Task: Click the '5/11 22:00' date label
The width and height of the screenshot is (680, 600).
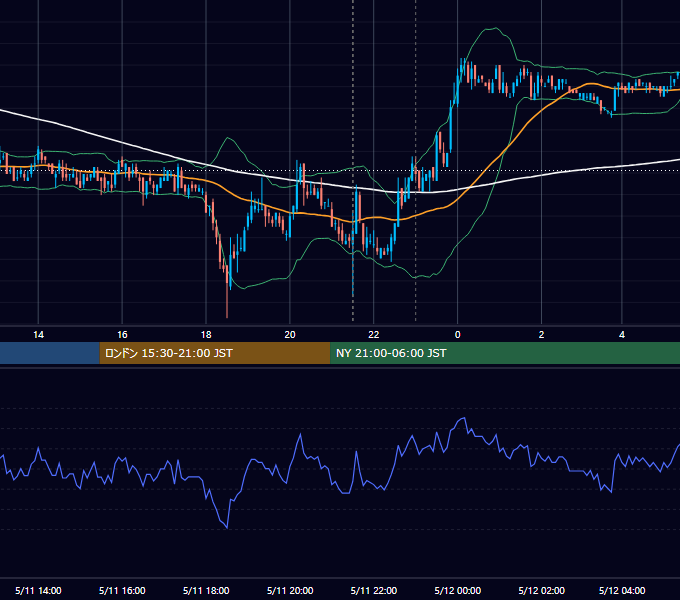Action: pyautogui.click(x=373, y=590)
